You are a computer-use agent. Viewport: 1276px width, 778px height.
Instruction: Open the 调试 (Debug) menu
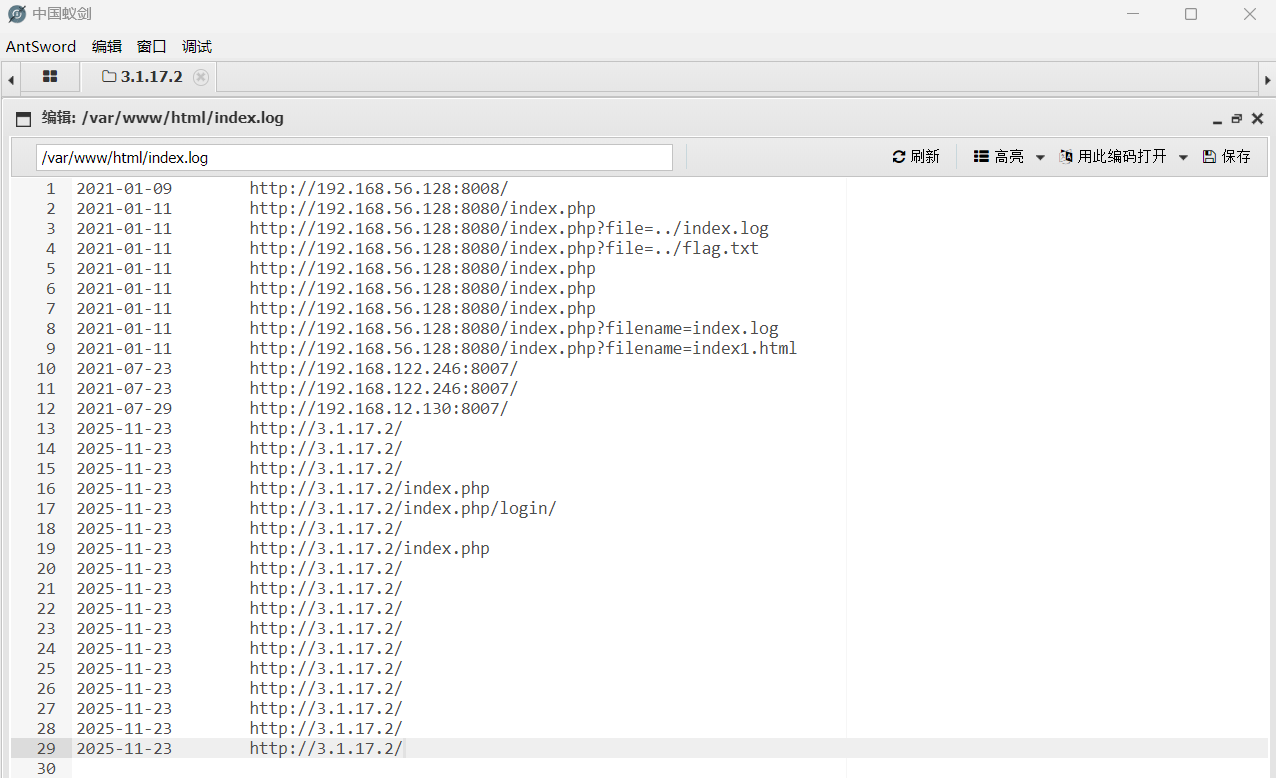197,47
